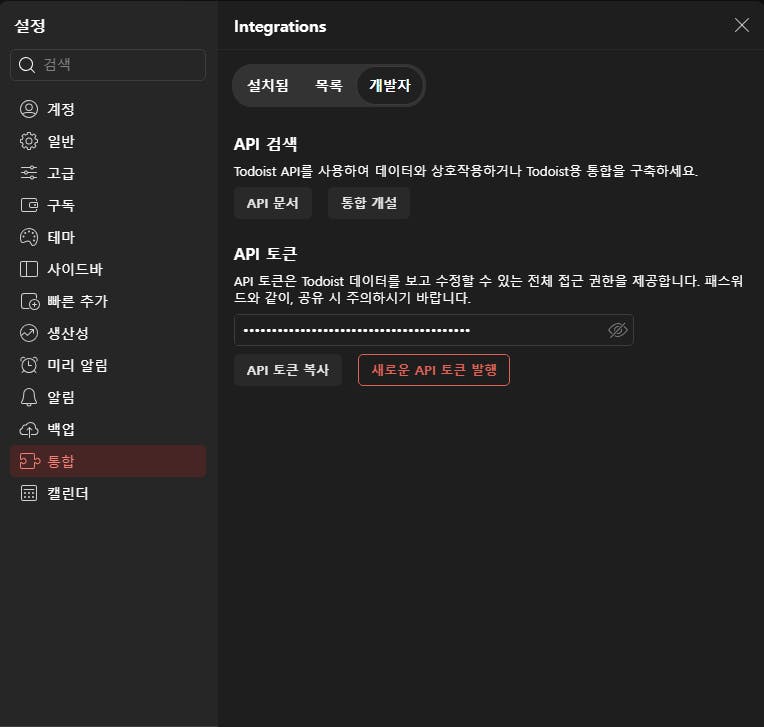Click the 계정 account profile icon
764x727 pixels.
[29, 109]
